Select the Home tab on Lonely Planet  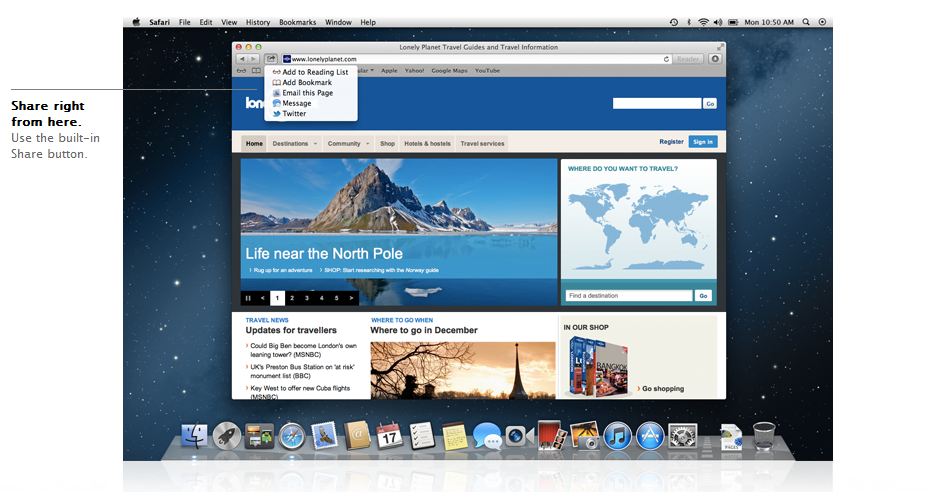coord(254,144)
